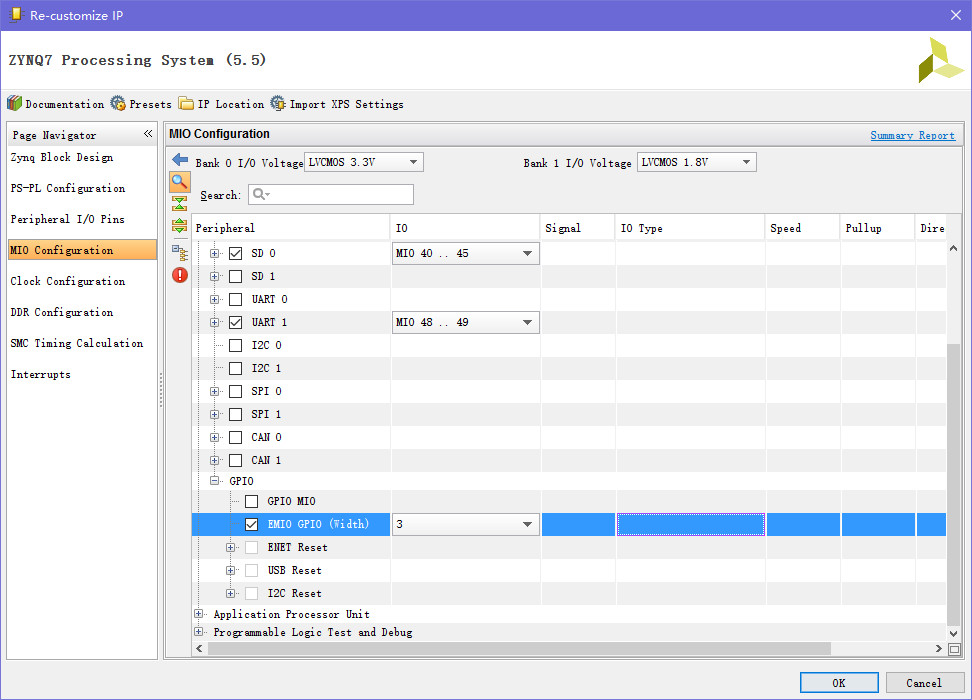972x700 pixels.
Task: Enable the SPI 1 checkbox
Action: pyautogui.click(x=236, y=414)
